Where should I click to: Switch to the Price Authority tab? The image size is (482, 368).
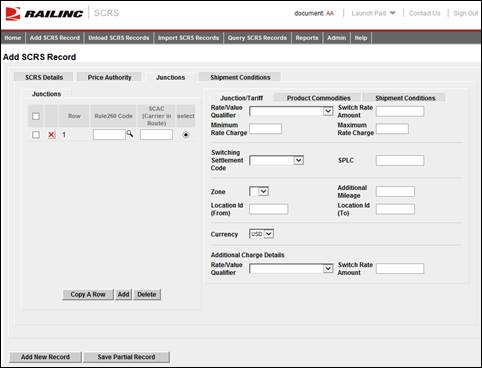coord(109,77)
